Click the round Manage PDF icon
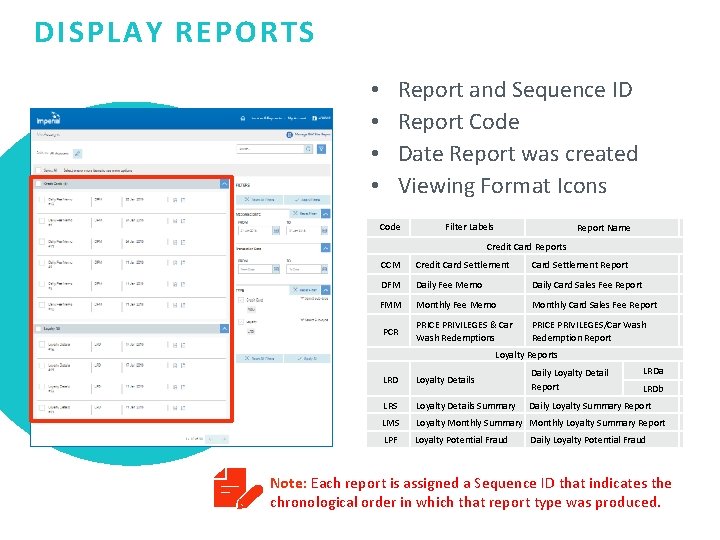This screenshot has height=540, width=720. tap(289, 135)
